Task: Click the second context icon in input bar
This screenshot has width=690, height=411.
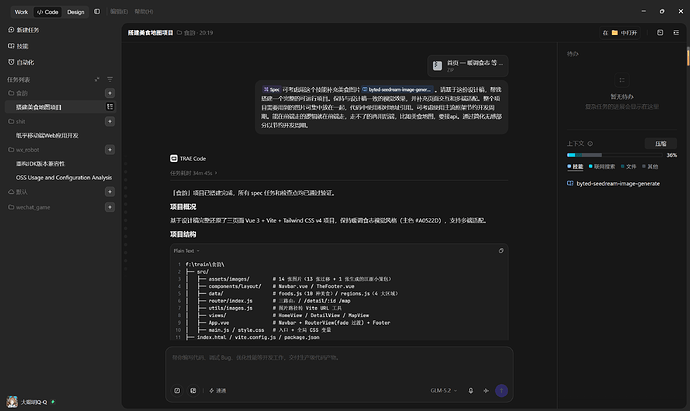Action: point(193,390)
